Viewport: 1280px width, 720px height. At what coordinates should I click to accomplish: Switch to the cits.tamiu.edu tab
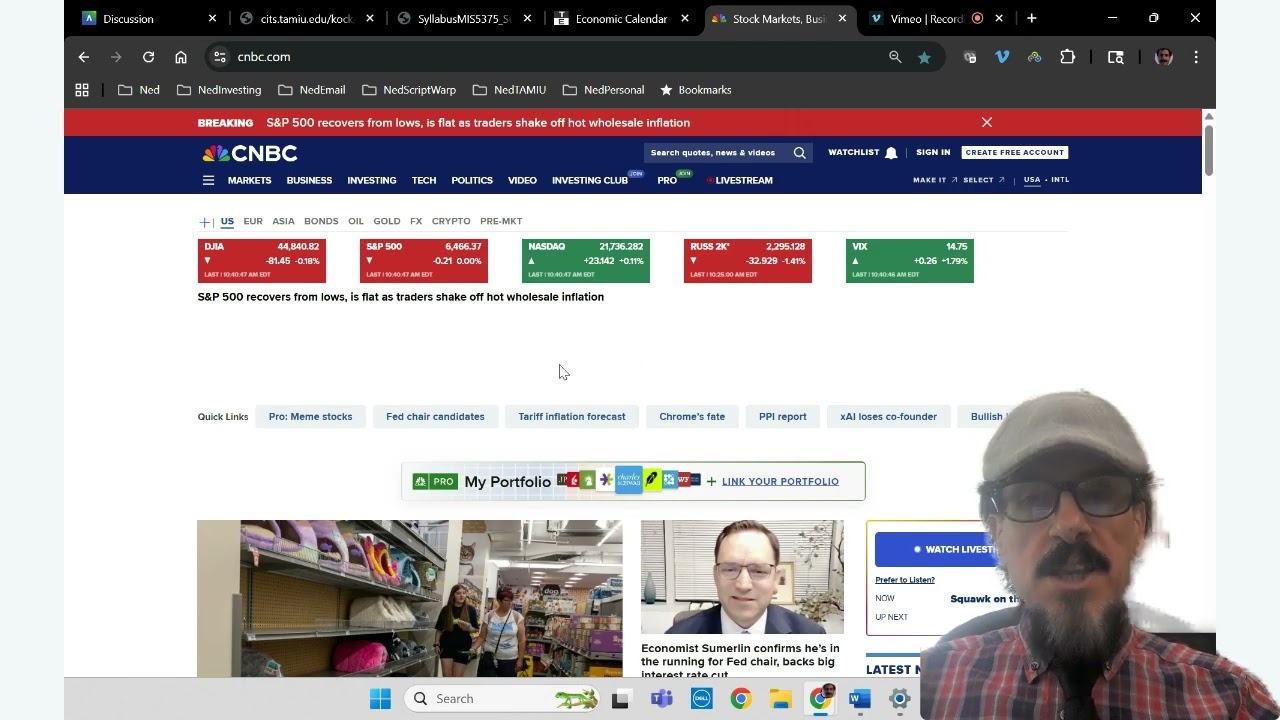tap(305, 18)
